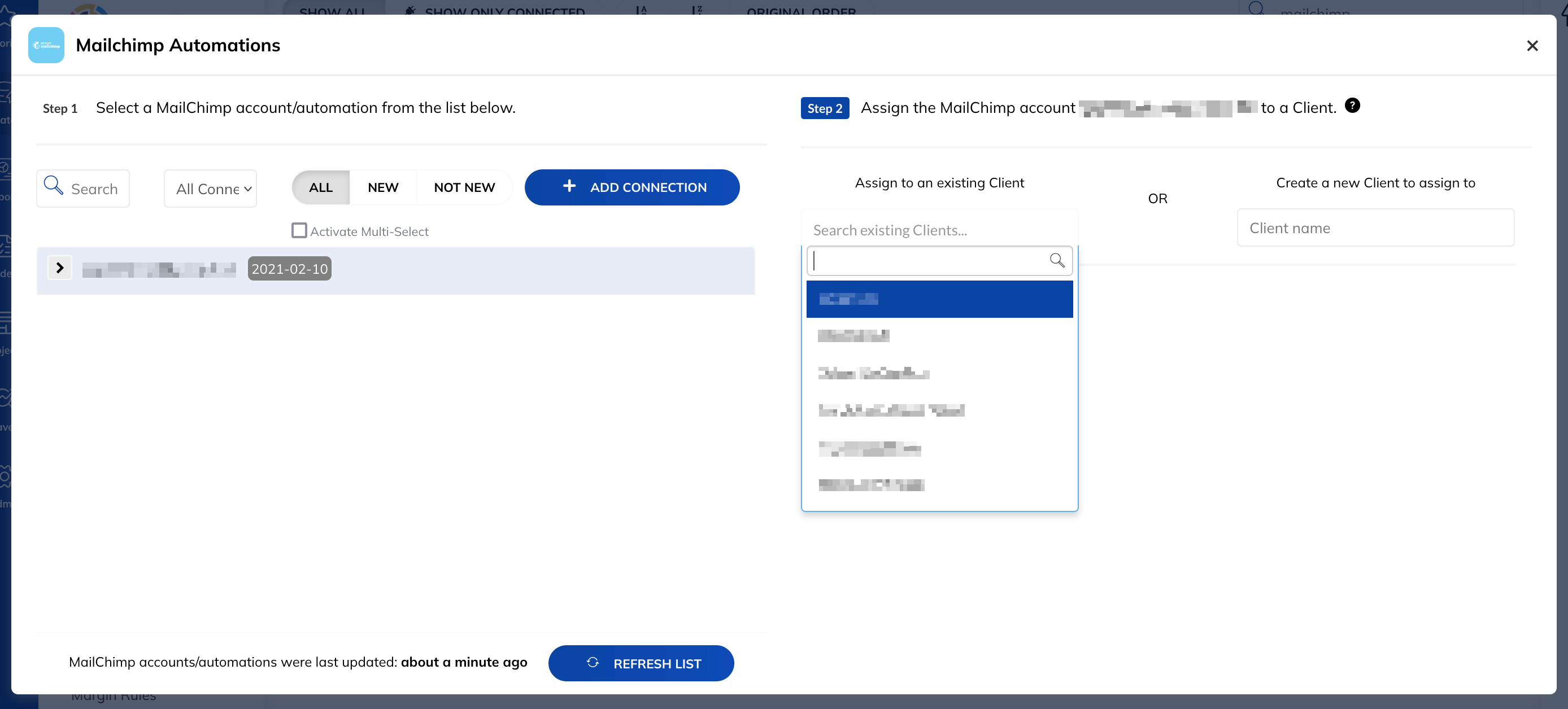Open the All Connections dropdown
The image size is (1568, 709).
pyautogui.click(x=210, y=189)
